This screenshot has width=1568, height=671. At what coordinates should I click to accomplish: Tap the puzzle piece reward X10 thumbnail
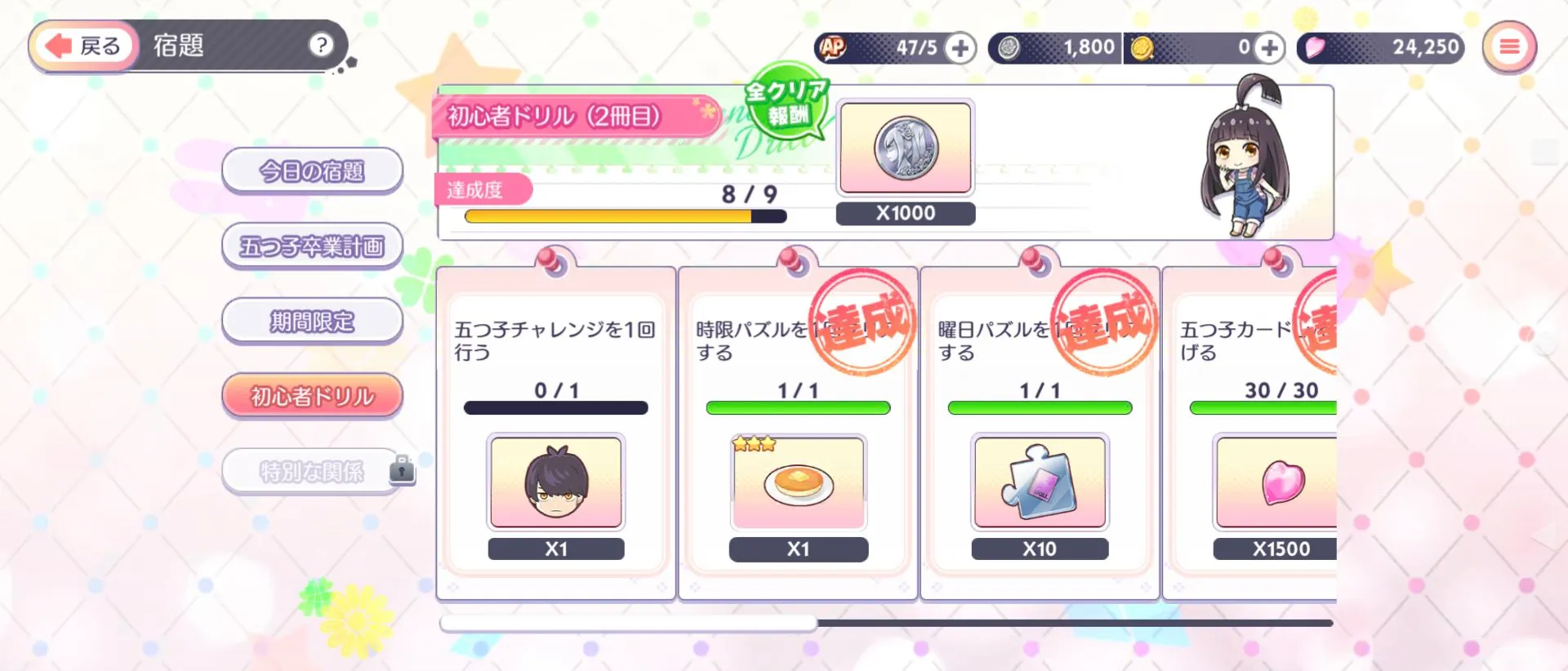1040,482
